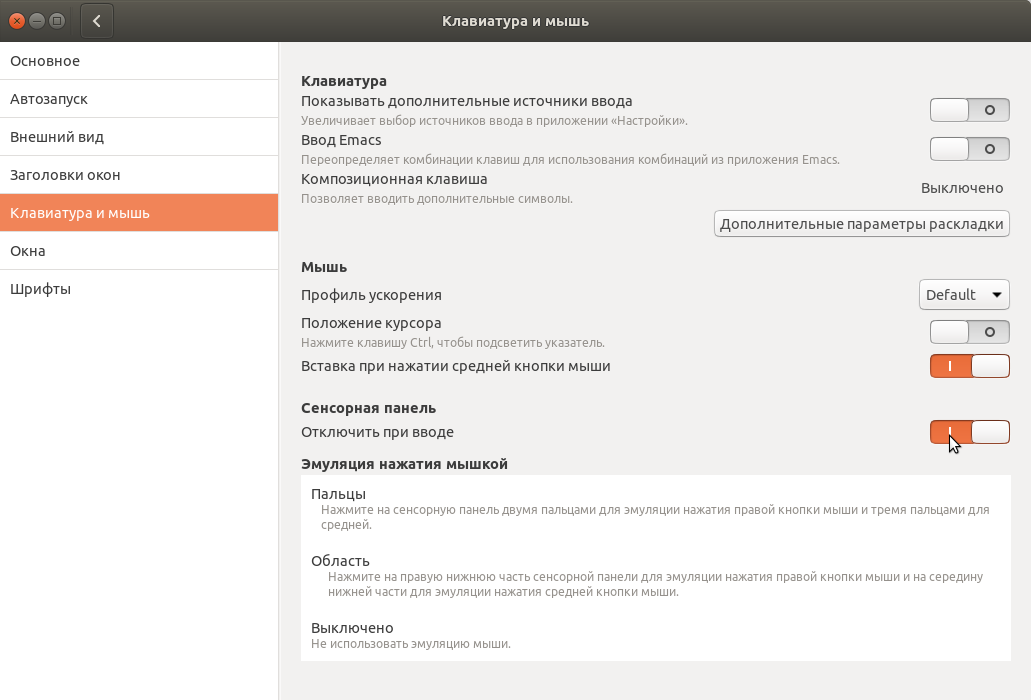Enable the Ввод Emacs switch
The width and height of the screenshot is (1031, 700).
[x=969, y=149]
